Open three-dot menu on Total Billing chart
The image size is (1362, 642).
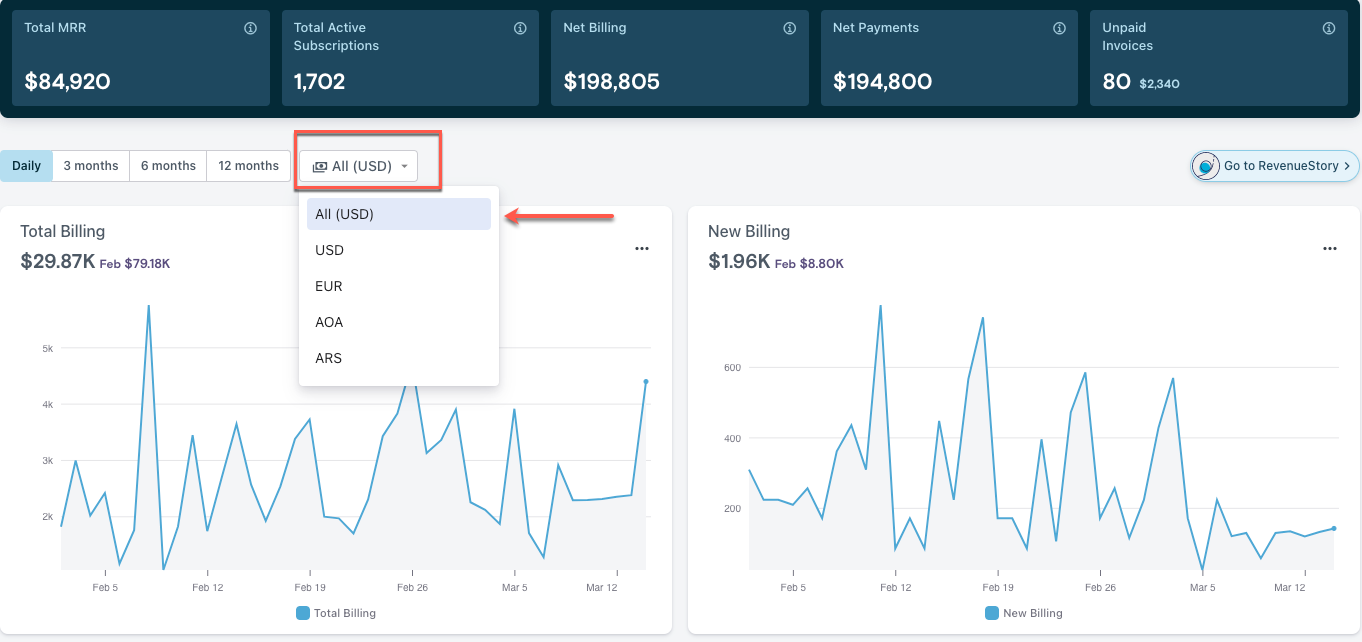[x=642, y=249]
